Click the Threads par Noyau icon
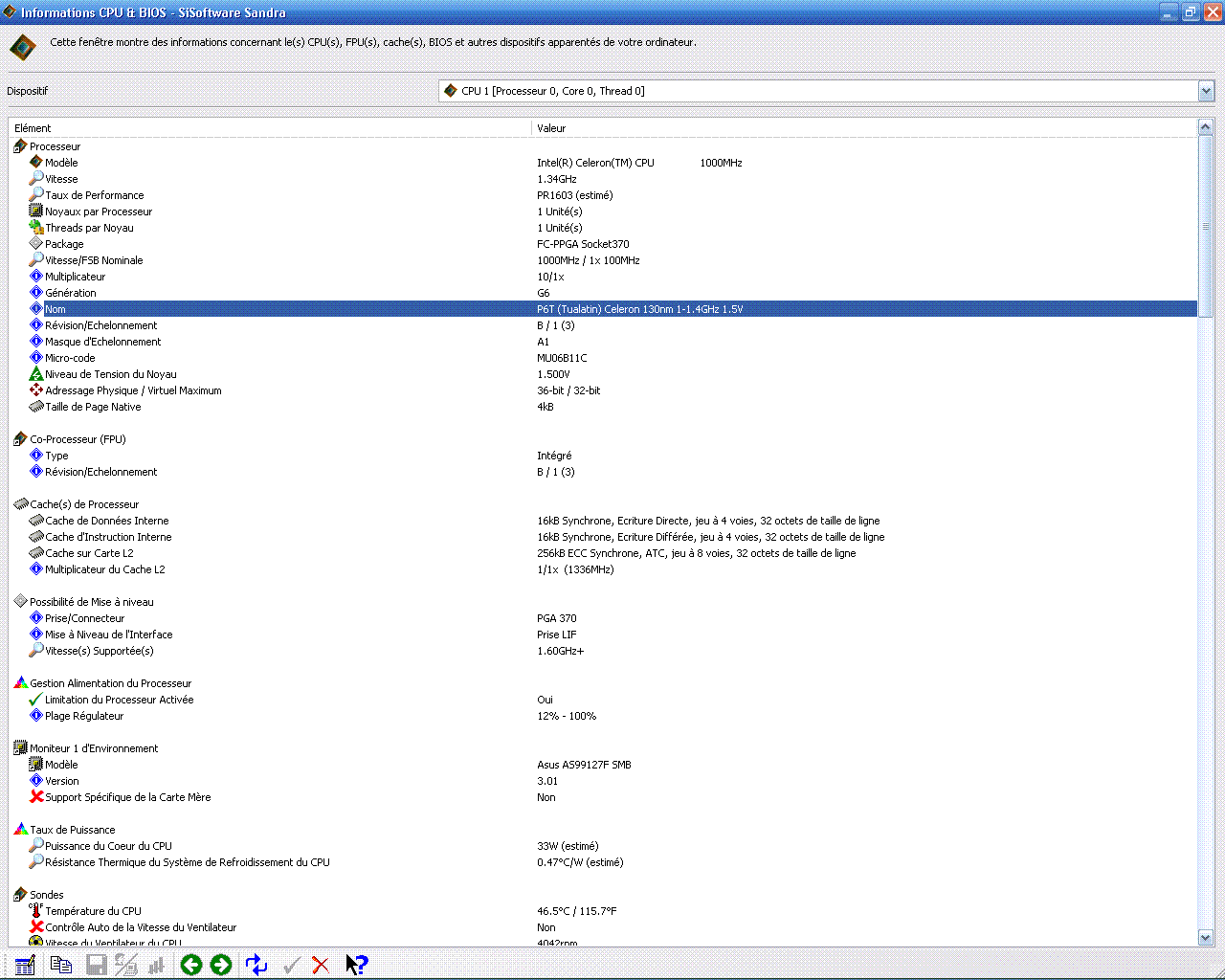1225x980 pixels. [36, 228]
